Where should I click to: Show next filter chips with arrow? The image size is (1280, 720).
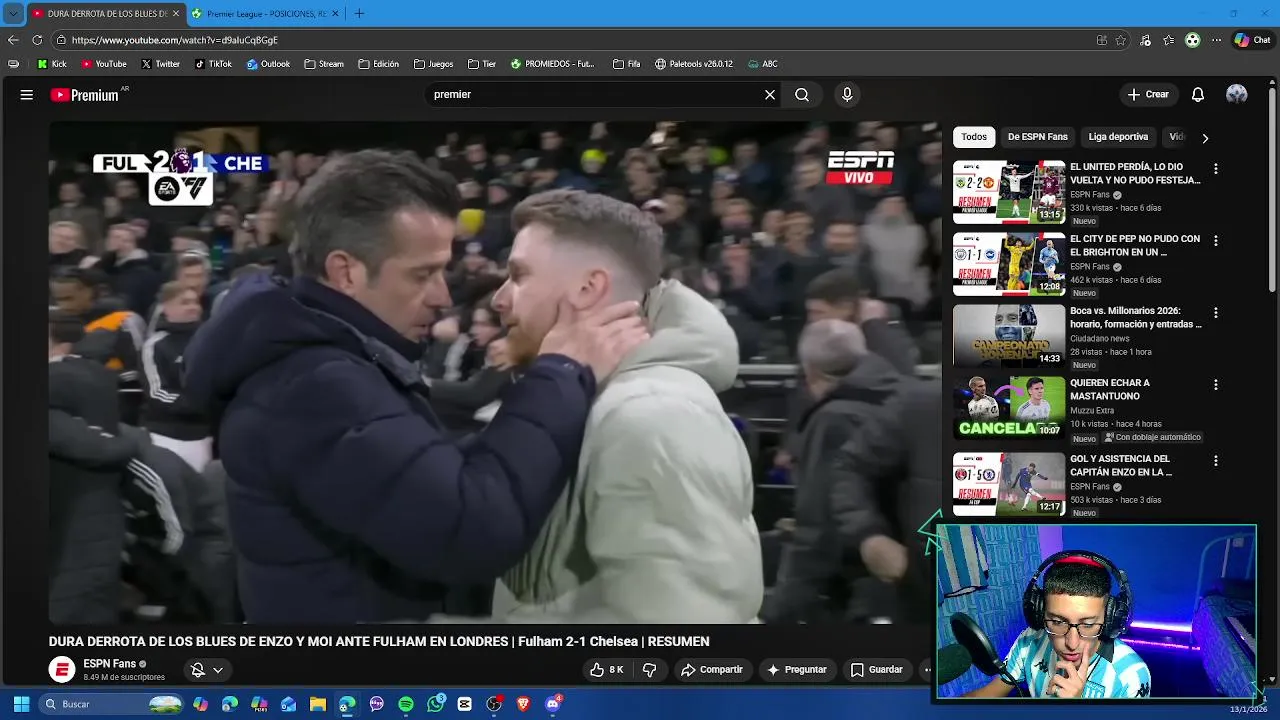pos(1205,138)
